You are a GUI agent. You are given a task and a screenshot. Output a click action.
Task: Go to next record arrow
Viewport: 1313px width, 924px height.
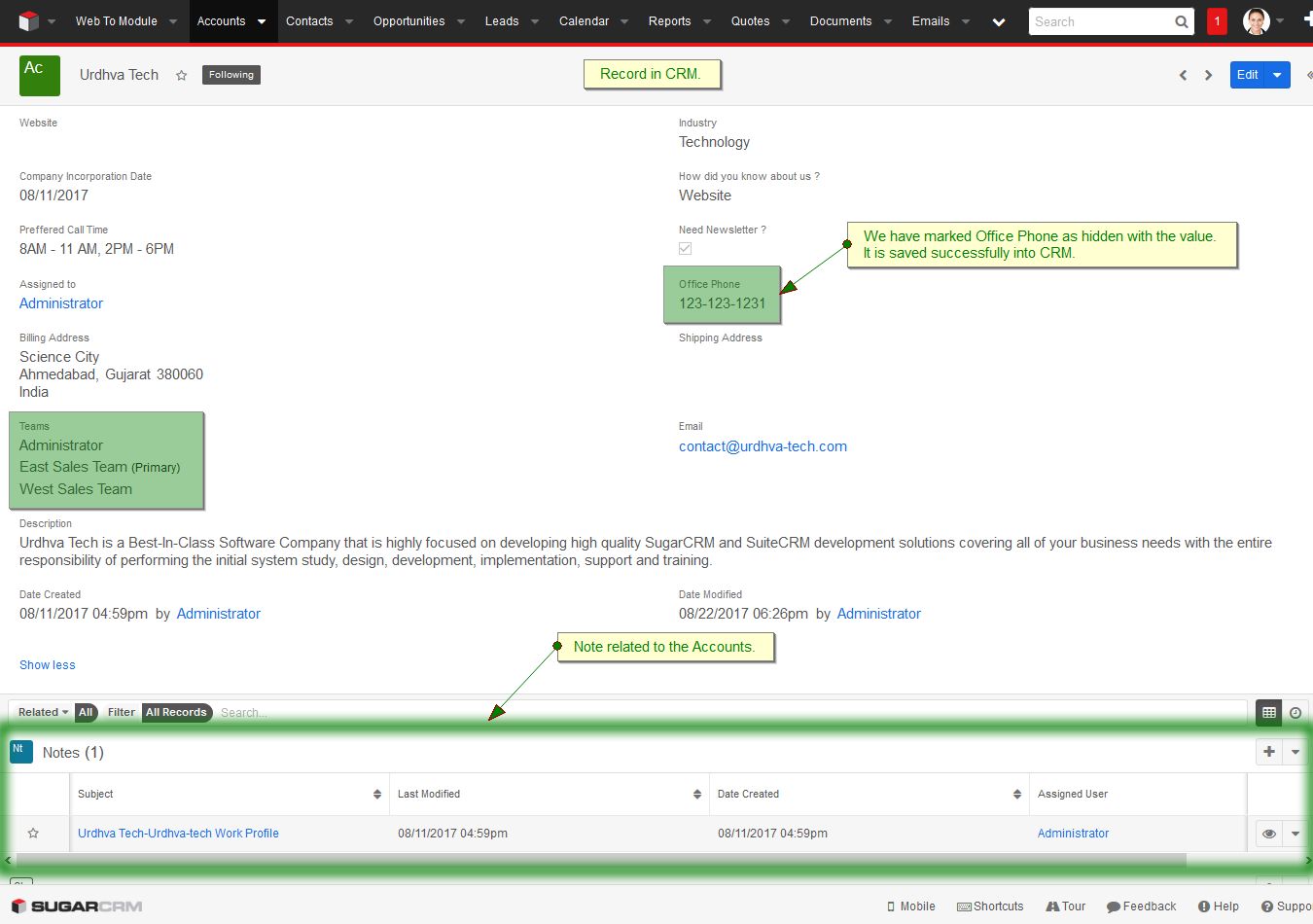1208,75
